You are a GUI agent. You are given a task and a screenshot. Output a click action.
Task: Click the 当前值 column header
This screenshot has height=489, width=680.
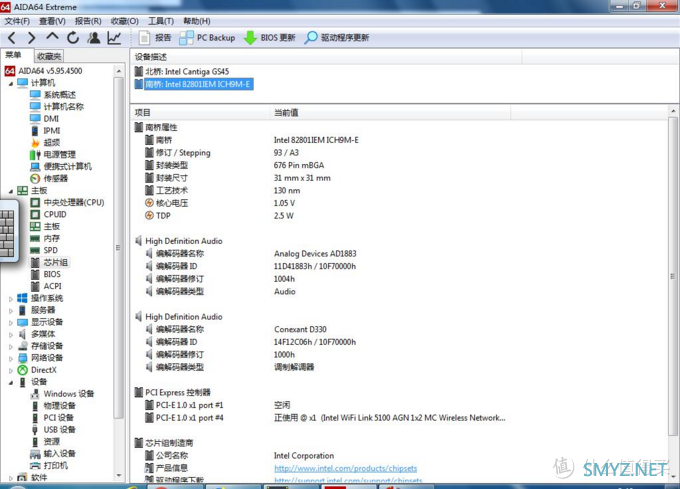(391, 113)
